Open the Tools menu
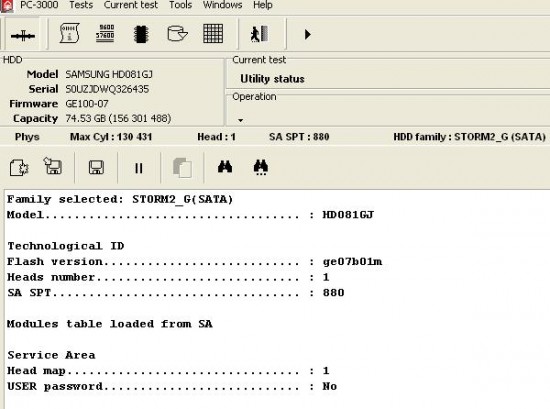The width and height of the screenshot is (550, 409). click(180, 5)
